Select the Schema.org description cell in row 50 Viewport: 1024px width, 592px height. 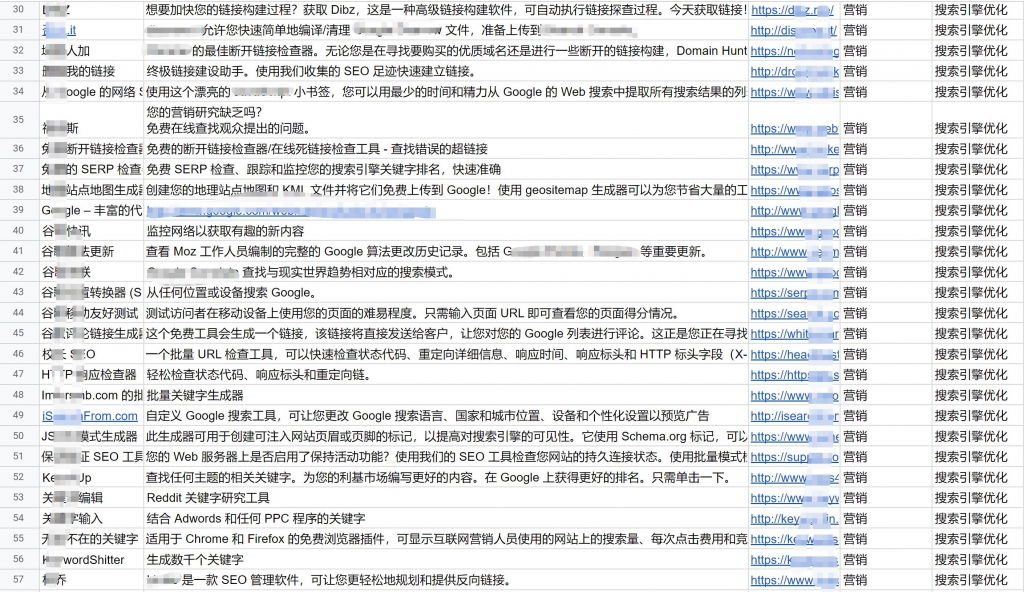click(446, 436)
